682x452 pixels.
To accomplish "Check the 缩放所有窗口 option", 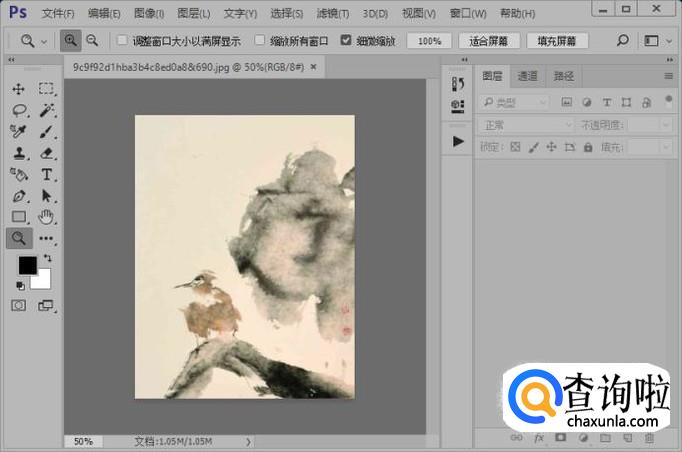I will click(x=260, y=41).
